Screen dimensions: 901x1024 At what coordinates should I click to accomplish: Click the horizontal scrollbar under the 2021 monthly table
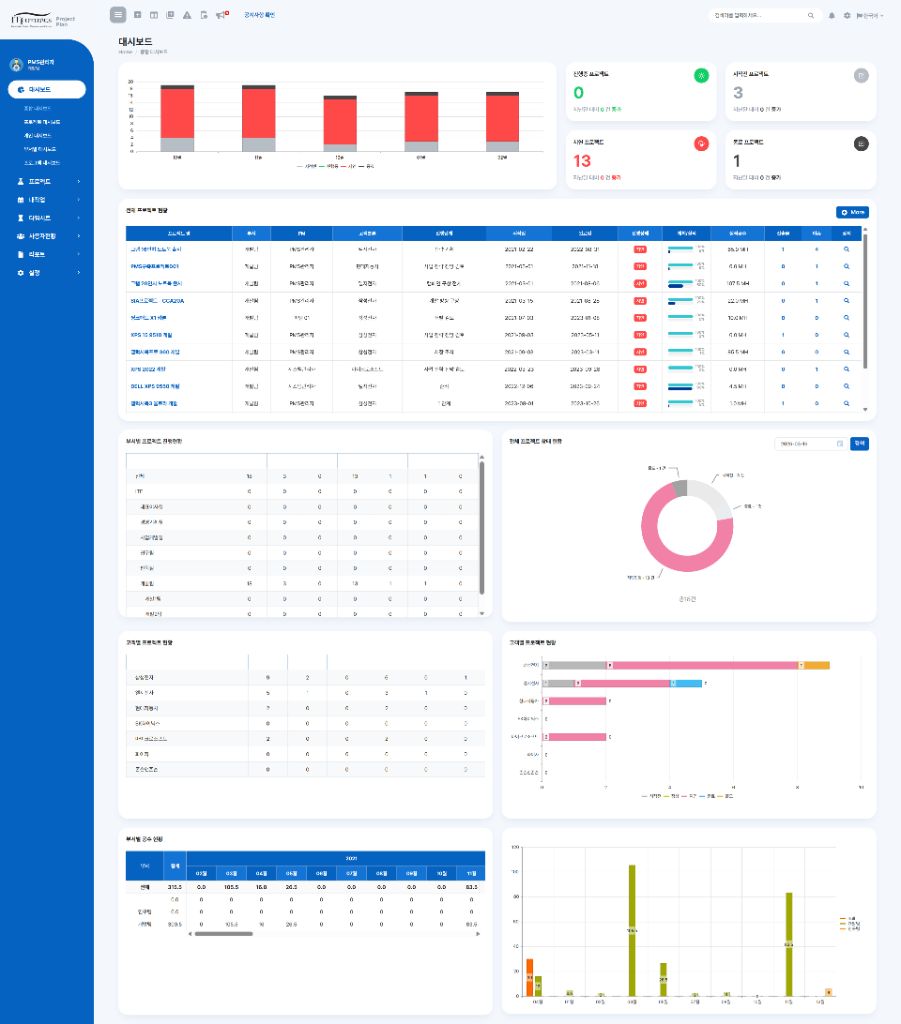click(x=223, y=934)
